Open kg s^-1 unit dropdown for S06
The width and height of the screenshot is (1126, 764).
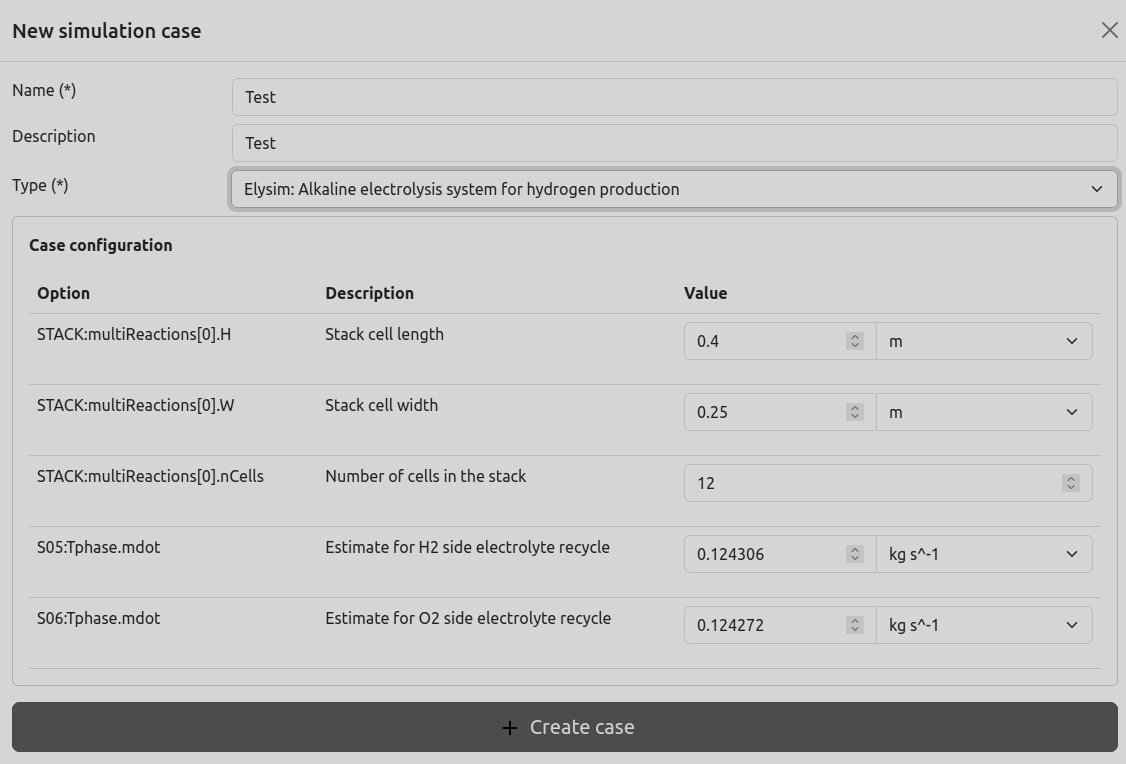tap(983, 625)
